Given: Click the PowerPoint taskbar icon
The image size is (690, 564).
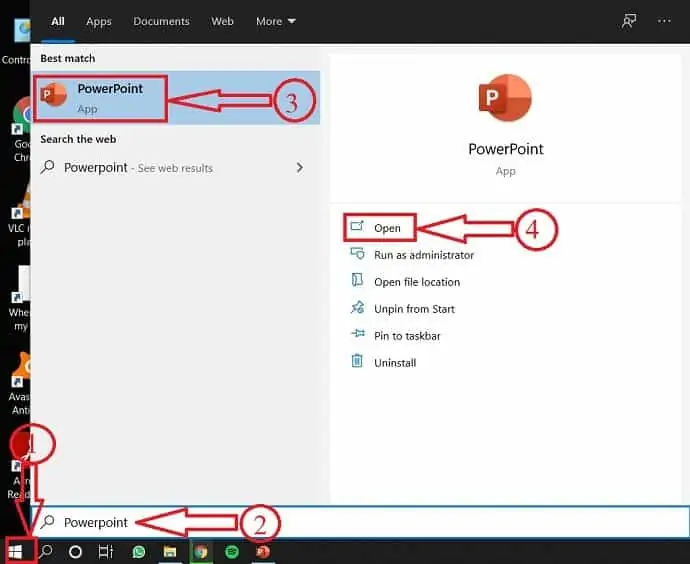Looking at the screenshot, I should (263, 551).
